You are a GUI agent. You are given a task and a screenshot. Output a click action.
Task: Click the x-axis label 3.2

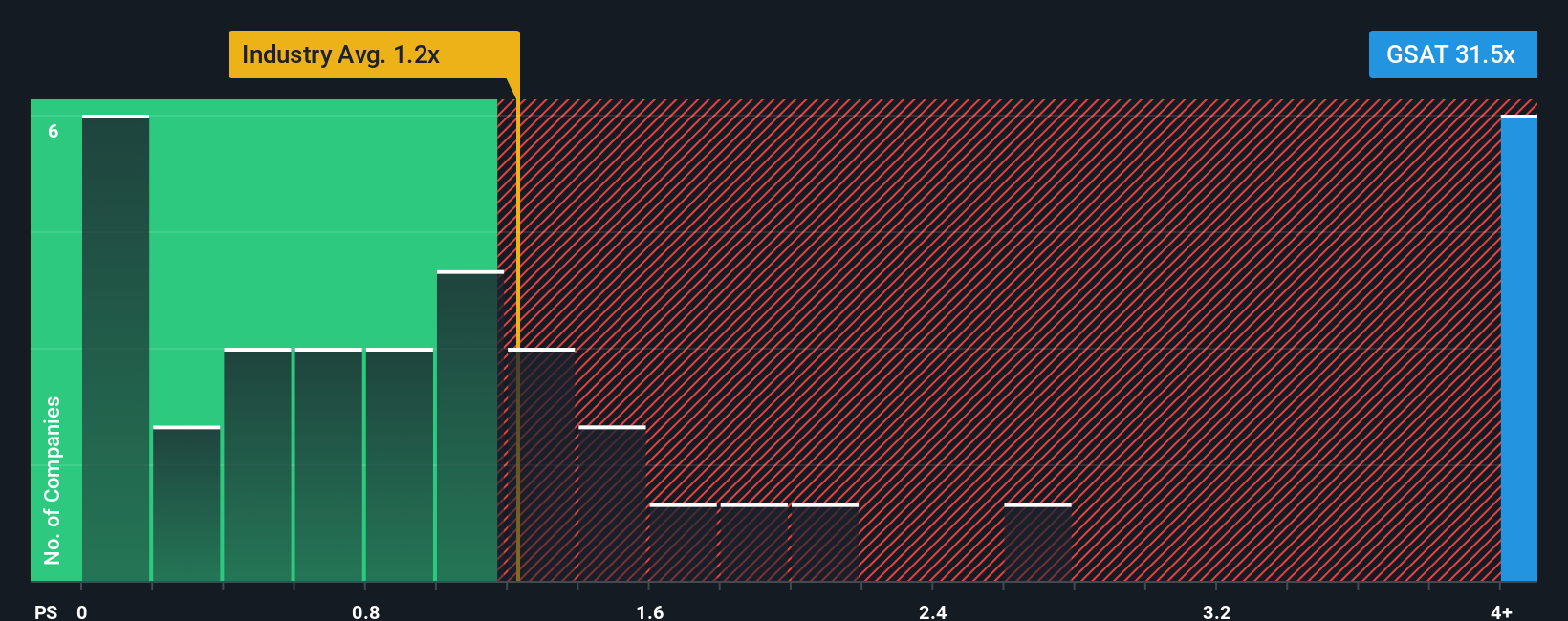[1216, 611]
